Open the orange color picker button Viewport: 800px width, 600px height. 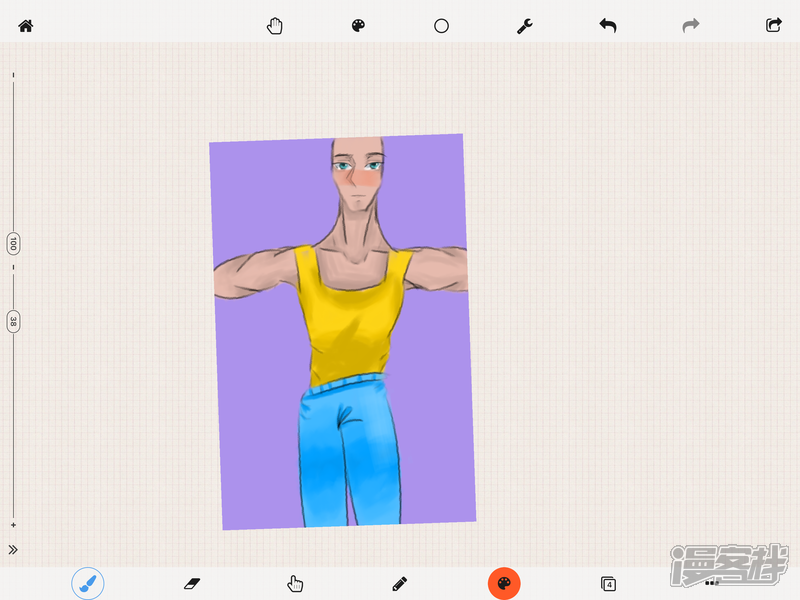click(504, 583)
